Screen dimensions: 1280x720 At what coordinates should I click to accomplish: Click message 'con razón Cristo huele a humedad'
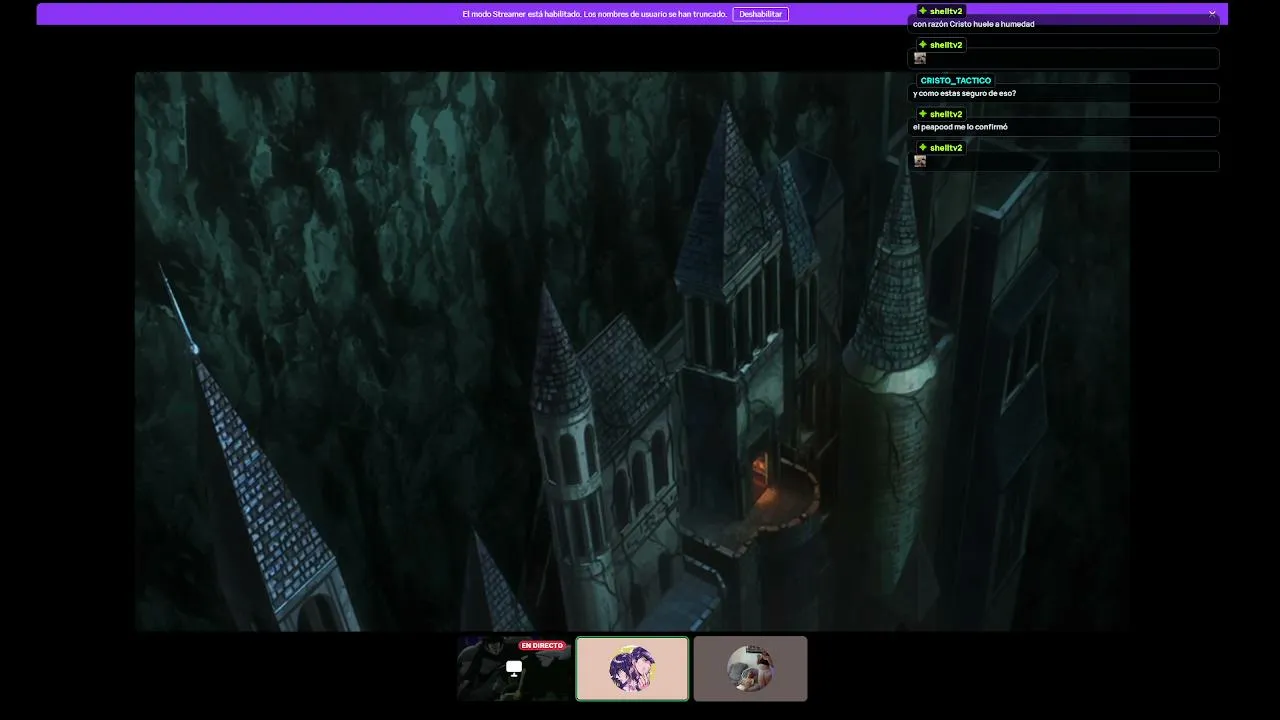click(x=974, y=24)
